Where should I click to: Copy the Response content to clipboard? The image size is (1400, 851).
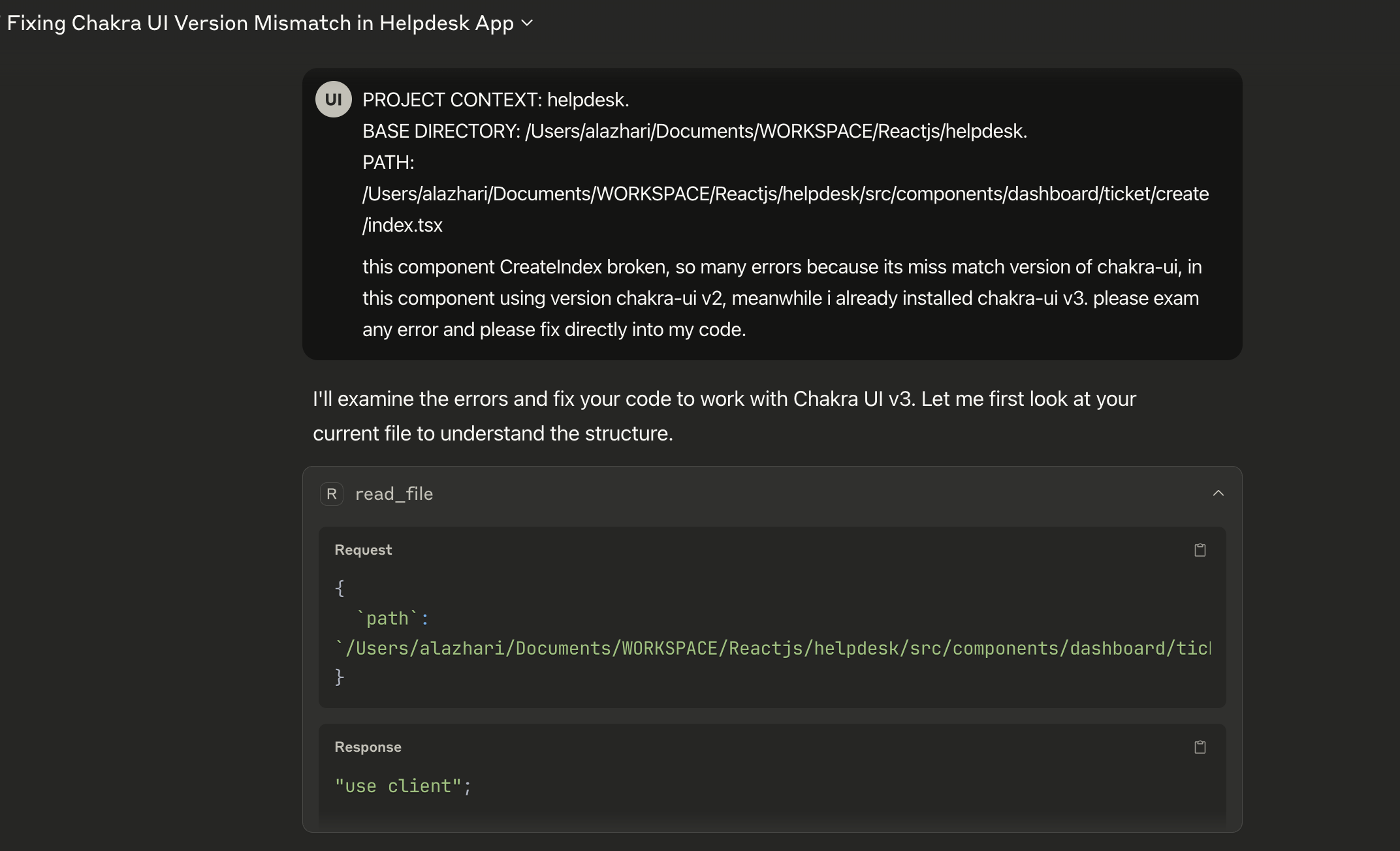coord(1200,747)
